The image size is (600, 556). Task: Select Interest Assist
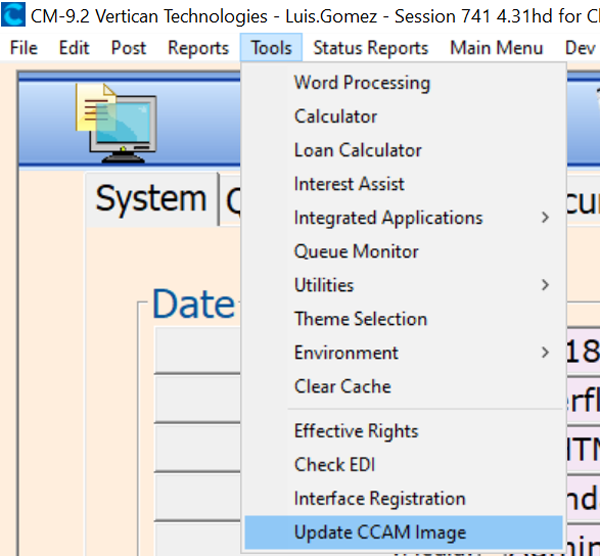click(404, 184)
